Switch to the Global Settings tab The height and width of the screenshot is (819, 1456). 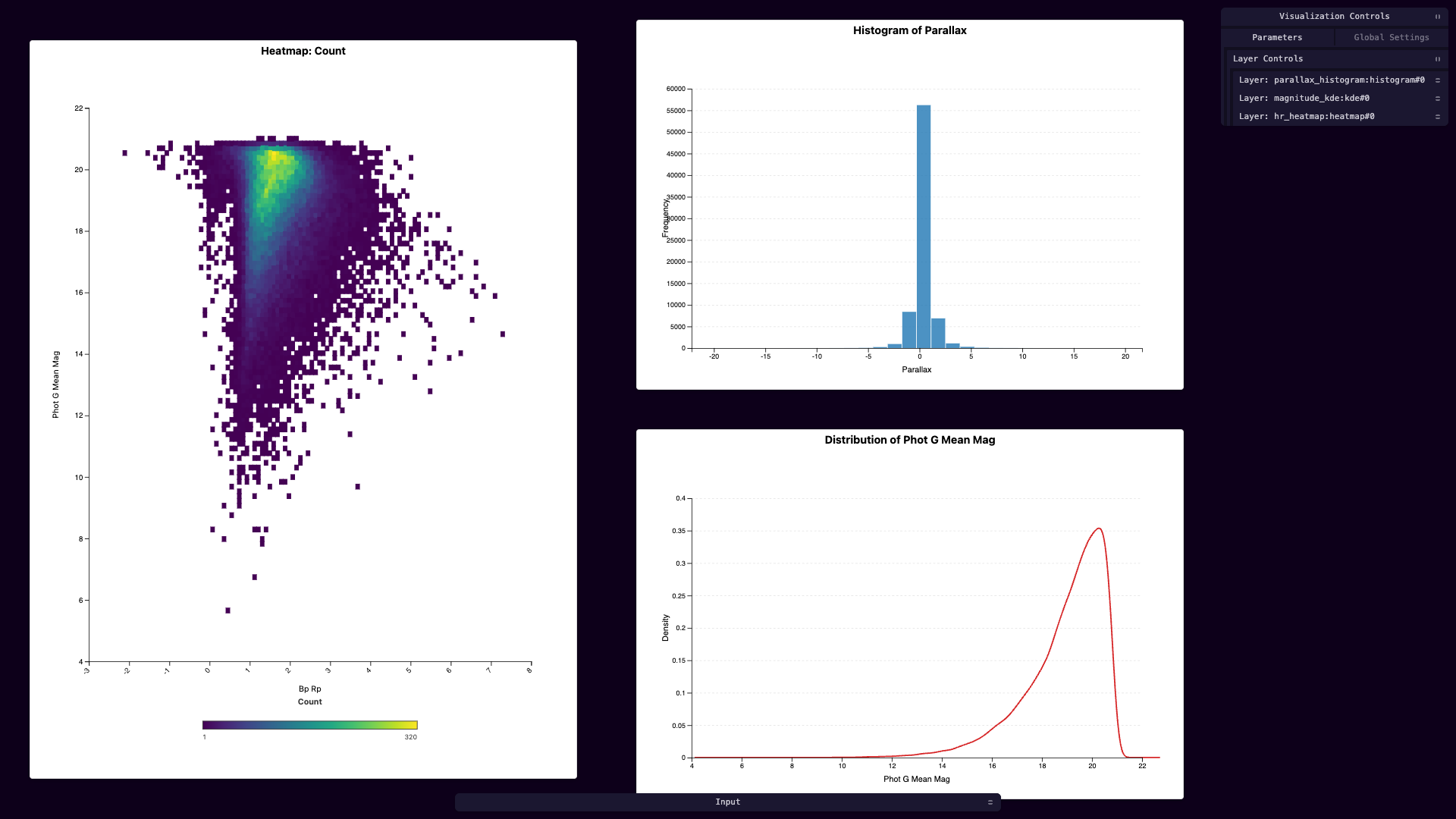coord(1392,37)
